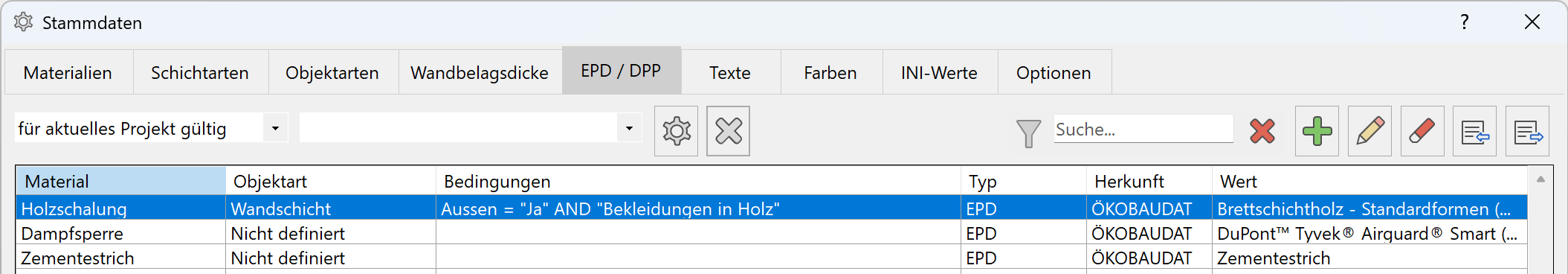Click the crossed-out X button in toolbar
The width and height of the screenshot is (1568, 274).
click(x=728, y=131)
